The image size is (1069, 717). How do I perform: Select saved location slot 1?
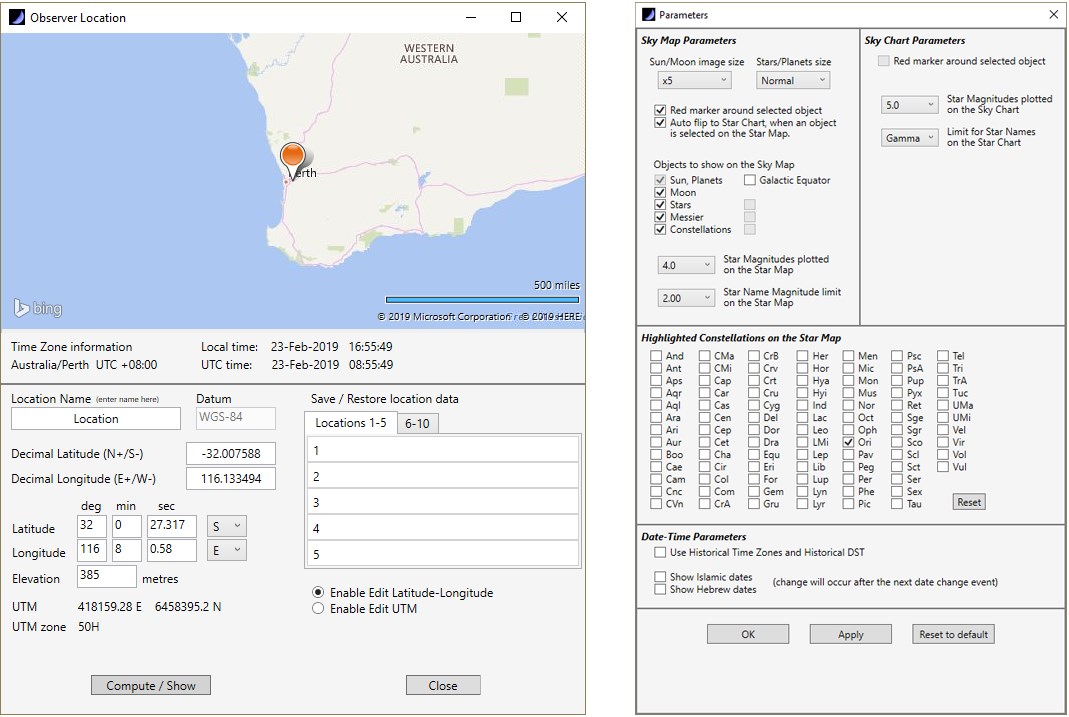point(443,450)
